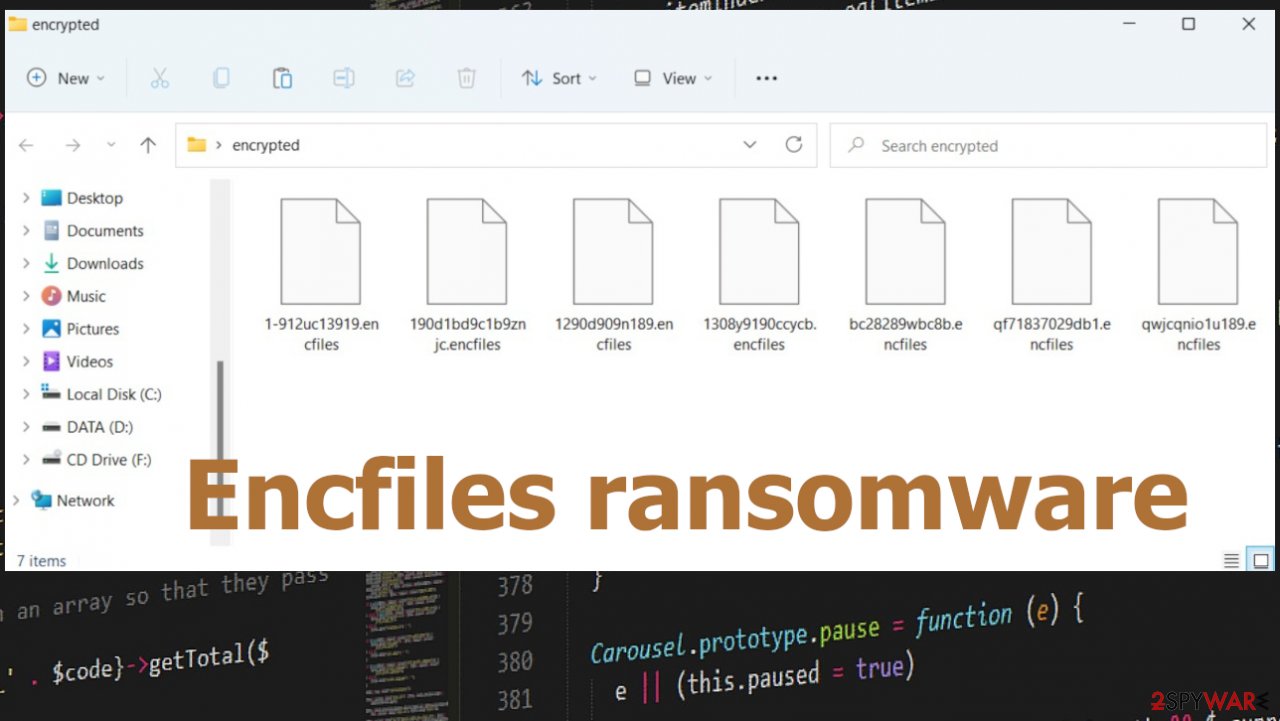Switch to details view in the status bar
The width and height of the screenshot is (1280, 721).
point(1231,560)
